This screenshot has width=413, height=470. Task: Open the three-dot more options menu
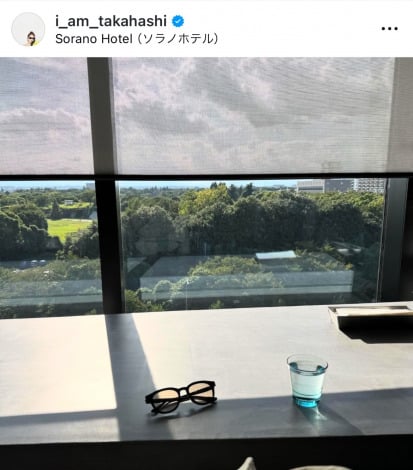pyautogui.click(x=389, y=29)
